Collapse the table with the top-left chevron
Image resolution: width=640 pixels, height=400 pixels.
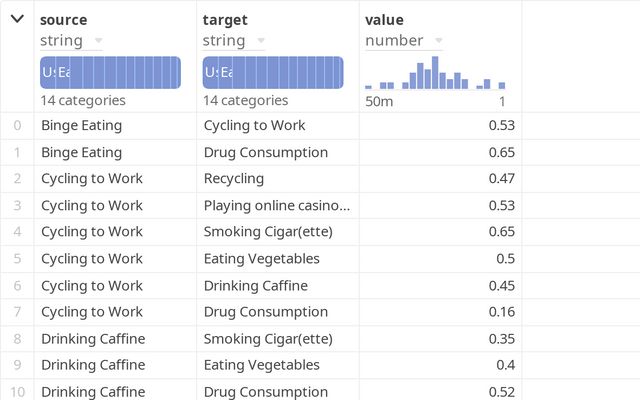(x=17, y=19)
